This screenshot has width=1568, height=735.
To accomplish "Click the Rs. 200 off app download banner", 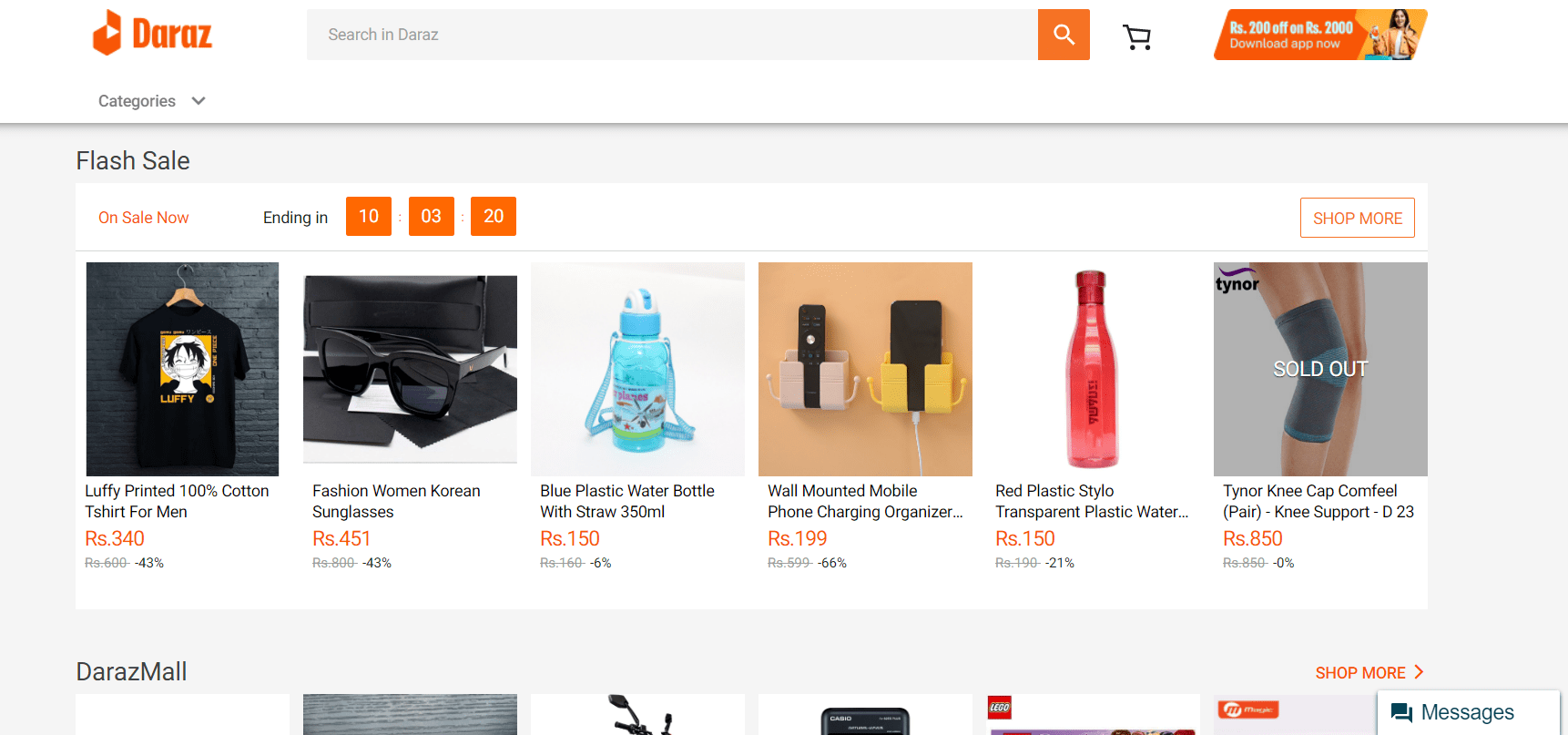I will tap(1319, 34).
